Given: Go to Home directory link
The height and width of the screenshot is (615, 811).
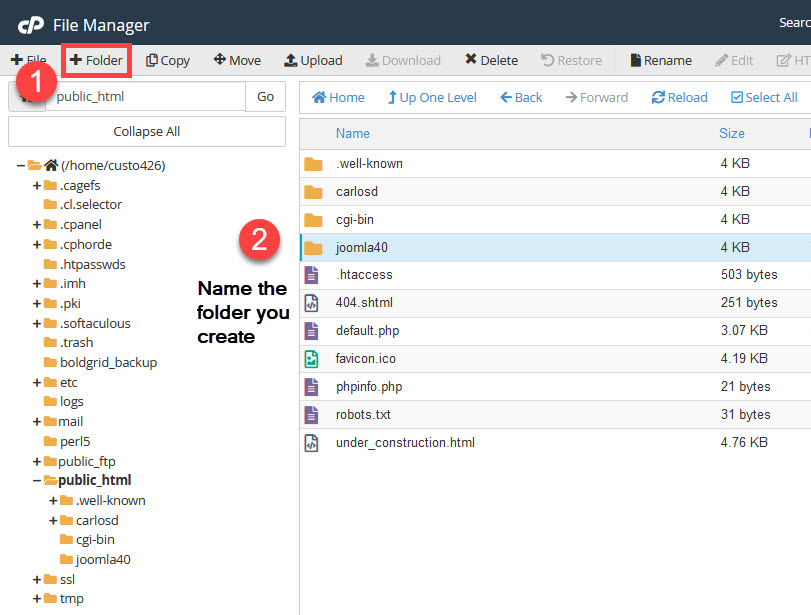Looking at the screenshot, I should tap(338, 97).
